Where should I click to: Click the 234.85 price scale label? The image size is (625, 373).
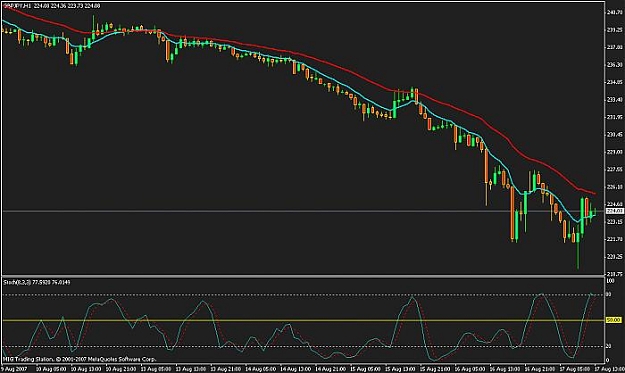(615, 82)
